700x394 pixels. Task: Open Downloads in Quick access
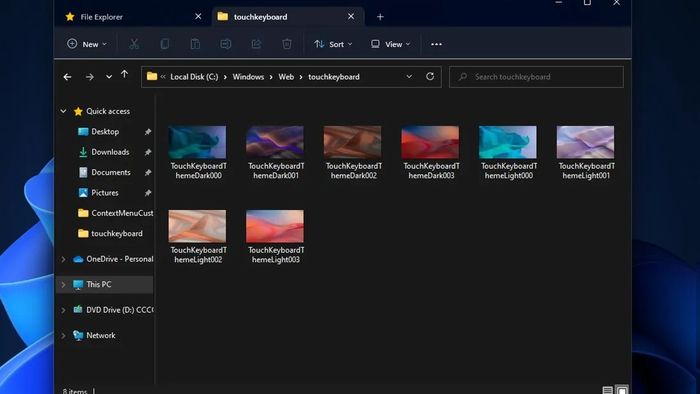[110, 152]
